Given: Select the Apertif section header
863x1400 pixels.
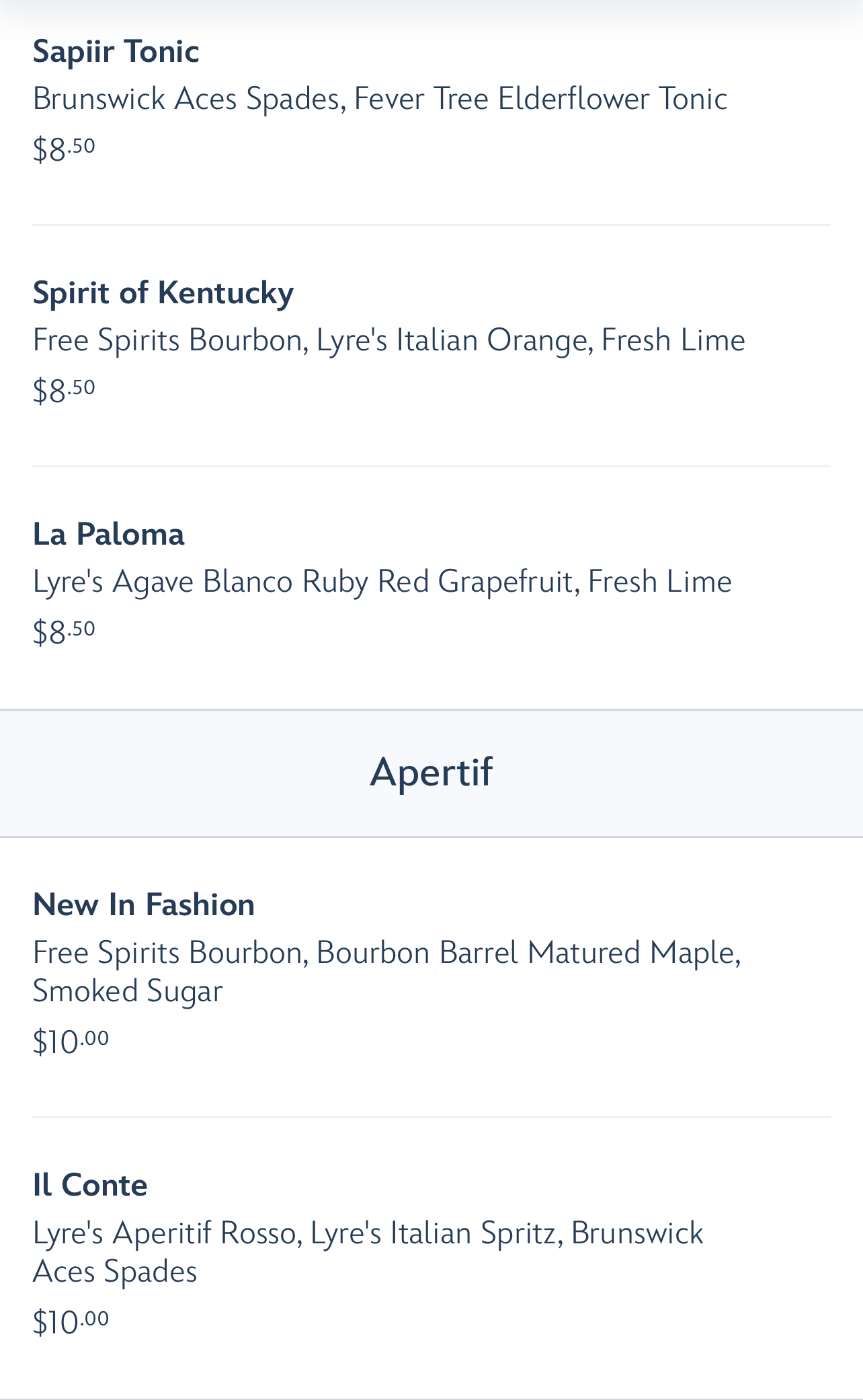Looking at the screenshot, I should pos(431,772).
